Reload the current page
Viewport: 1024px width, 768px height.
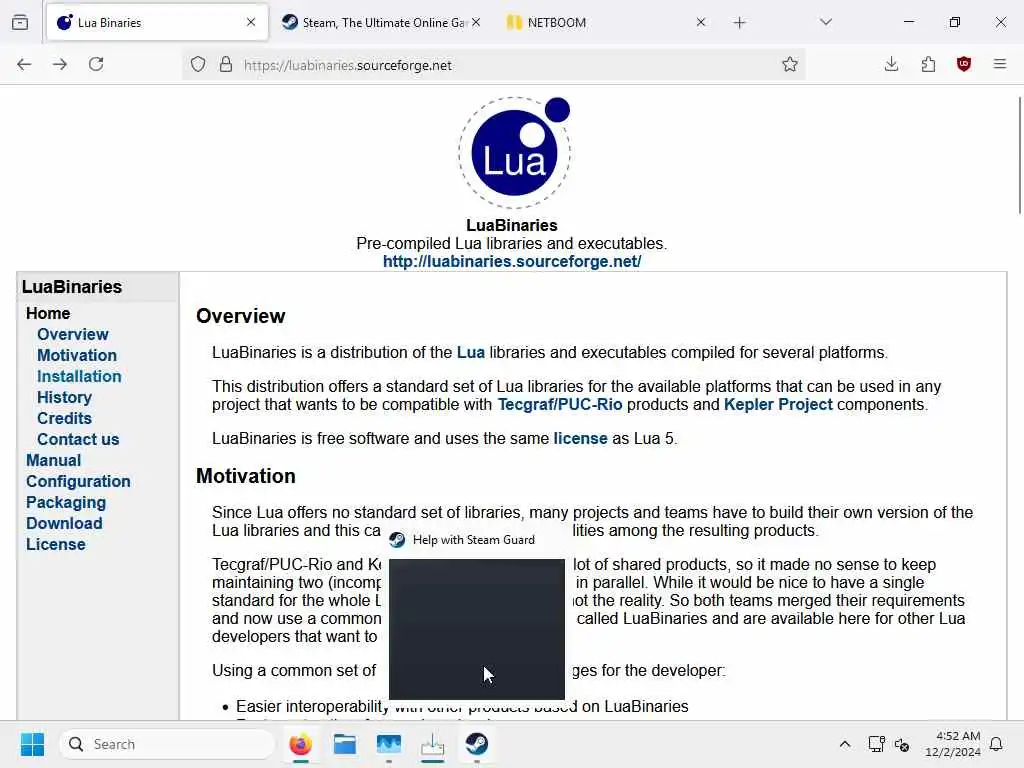pyautogui.click(x=96, y=64)
